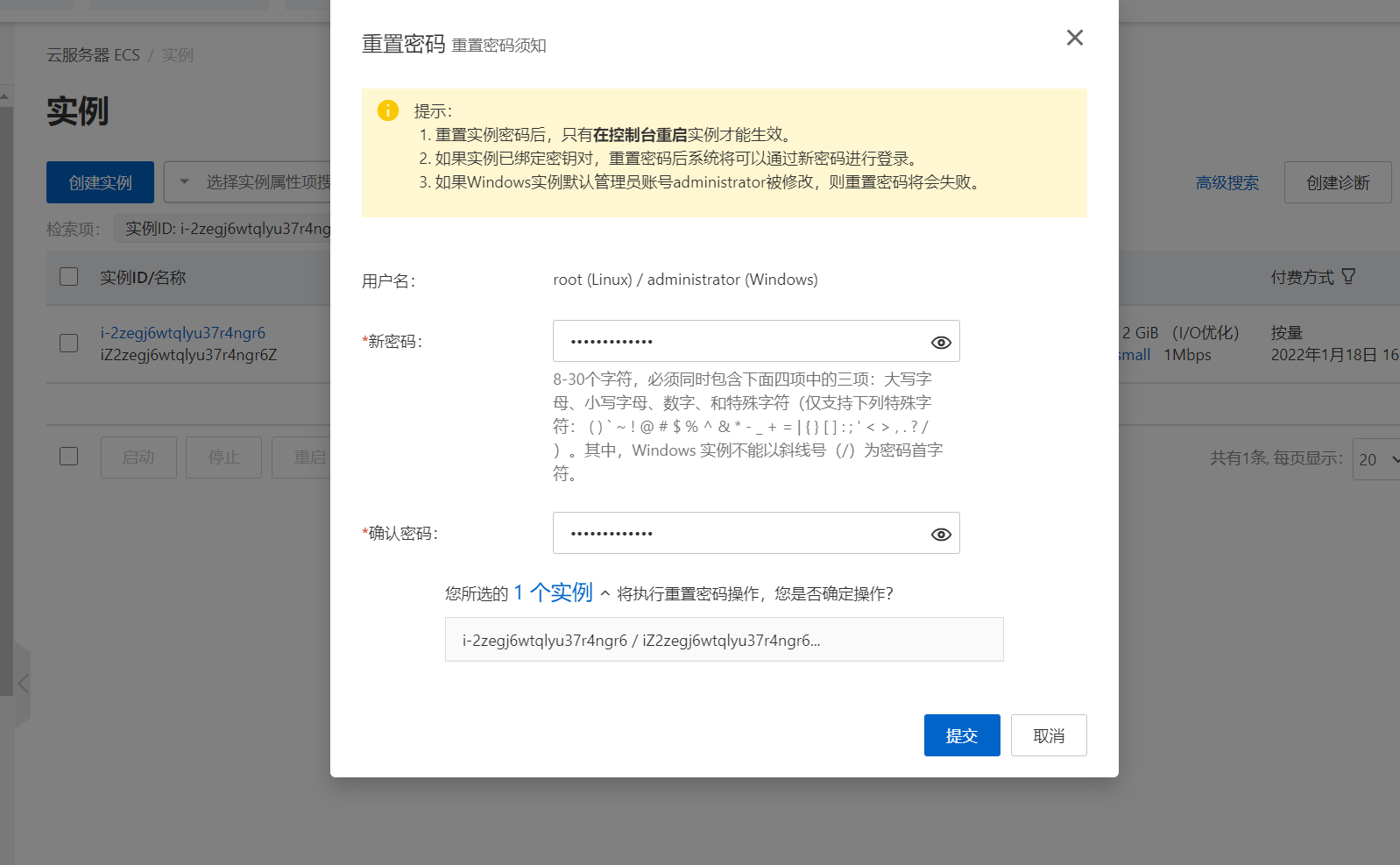Open the 重置密码须知 notice link

[x=498, y=46]
